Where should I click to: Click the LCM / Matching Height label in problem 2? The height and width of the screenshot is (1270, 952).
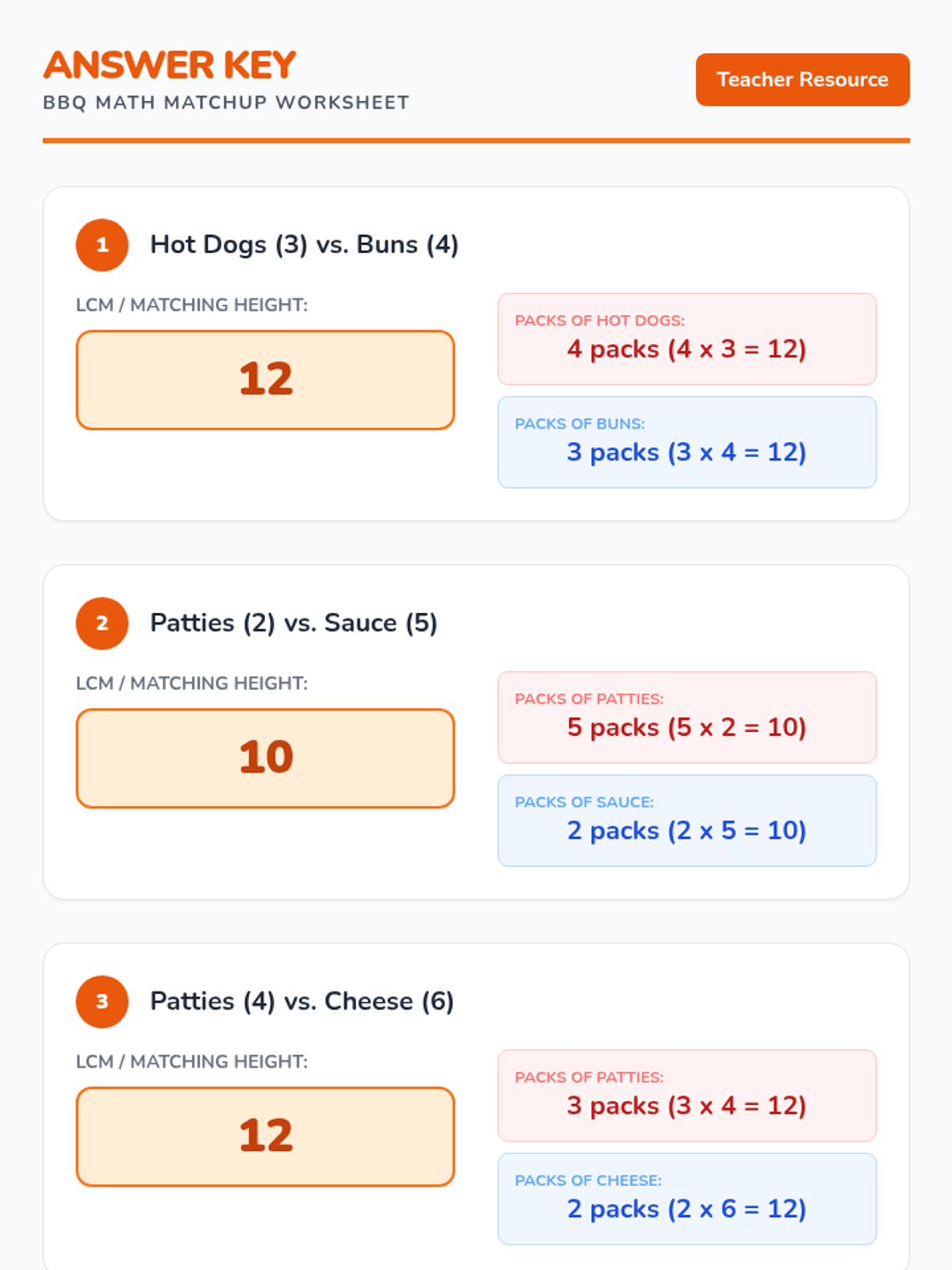192,683
